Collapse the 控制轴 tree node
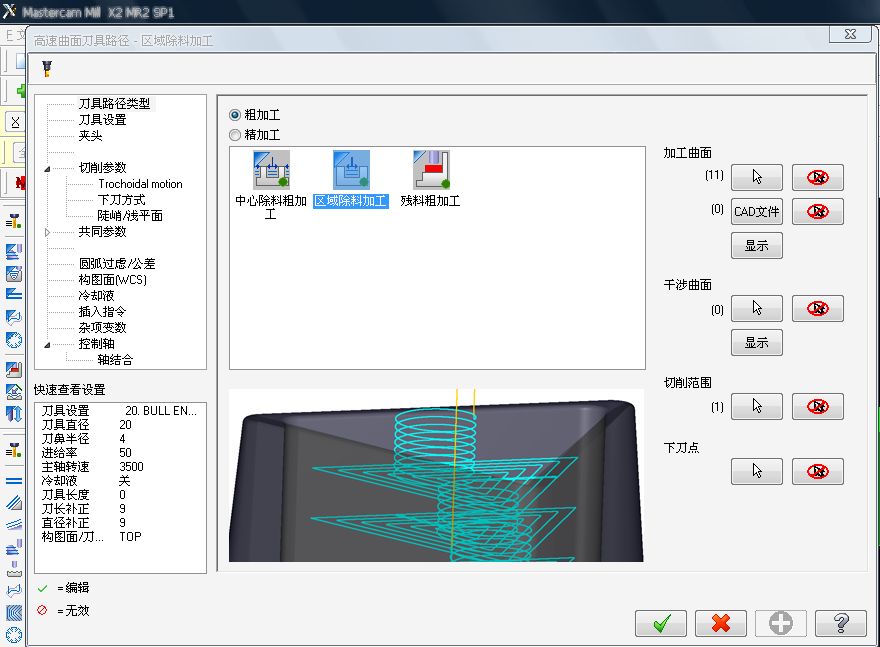Viewport: 880px width, 647px height. coord(47,345)
